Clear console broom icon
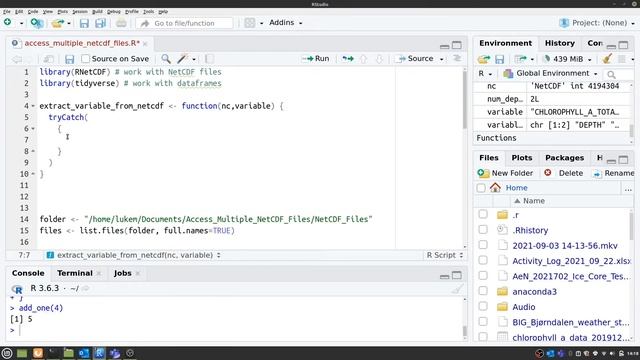The width and height of the screenshot is (640, 360). [x=457, y=289]
